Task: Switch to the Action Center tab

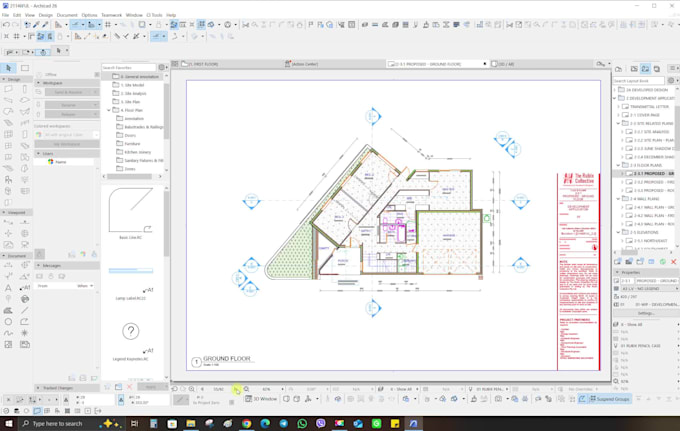Action: pyautogui.click(x=304, y=64)
